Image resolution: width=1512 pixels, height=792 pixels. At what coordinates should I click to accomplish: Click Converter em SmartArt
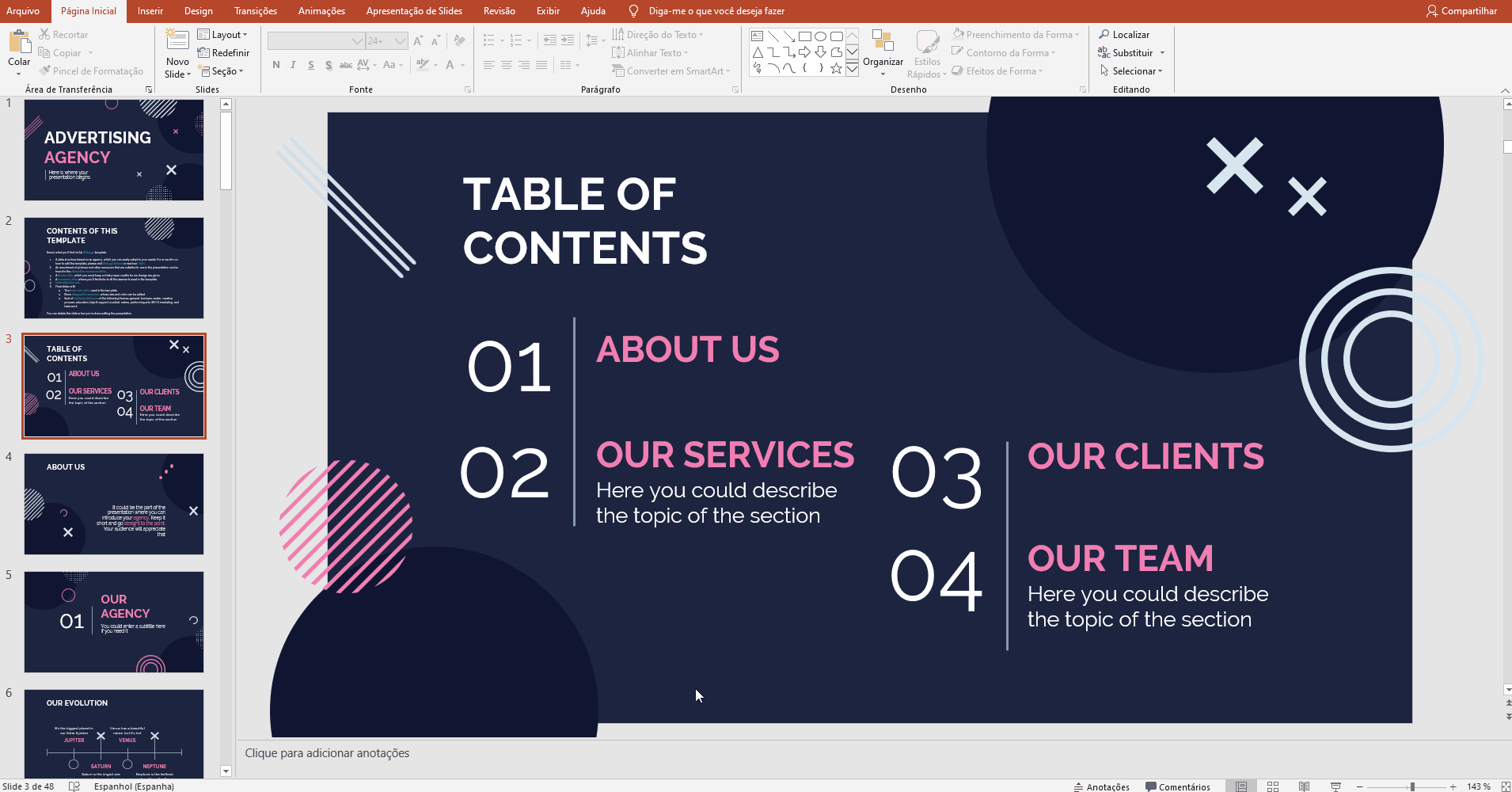pyautogui.click(x=671, y=71)
